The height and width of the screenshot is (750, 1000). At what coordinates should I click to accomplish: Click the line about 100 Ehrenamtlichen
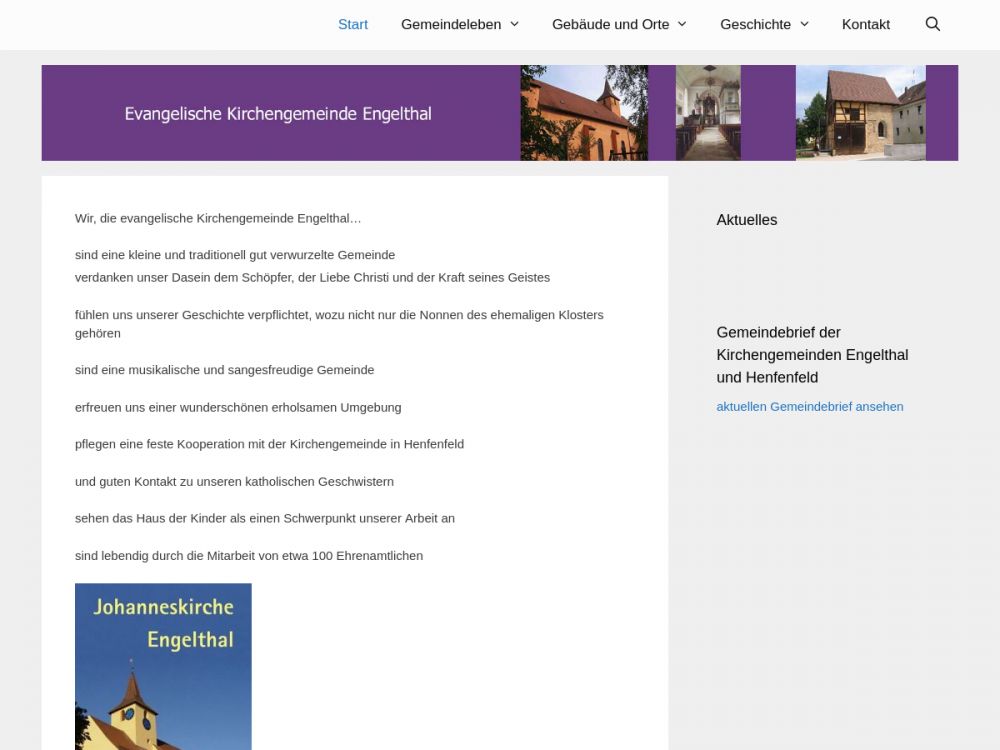(x=248, y=556)
